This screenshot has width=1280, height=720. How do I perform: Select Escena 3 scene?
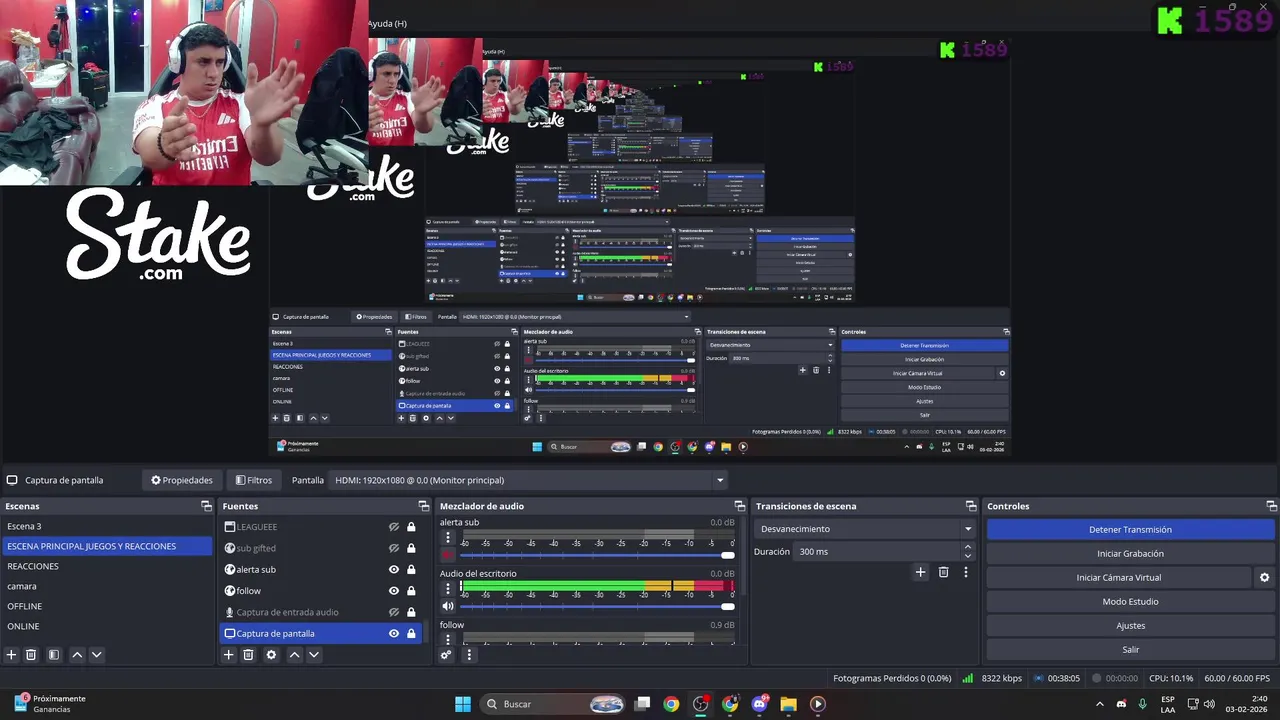click(x=107, y=526)
